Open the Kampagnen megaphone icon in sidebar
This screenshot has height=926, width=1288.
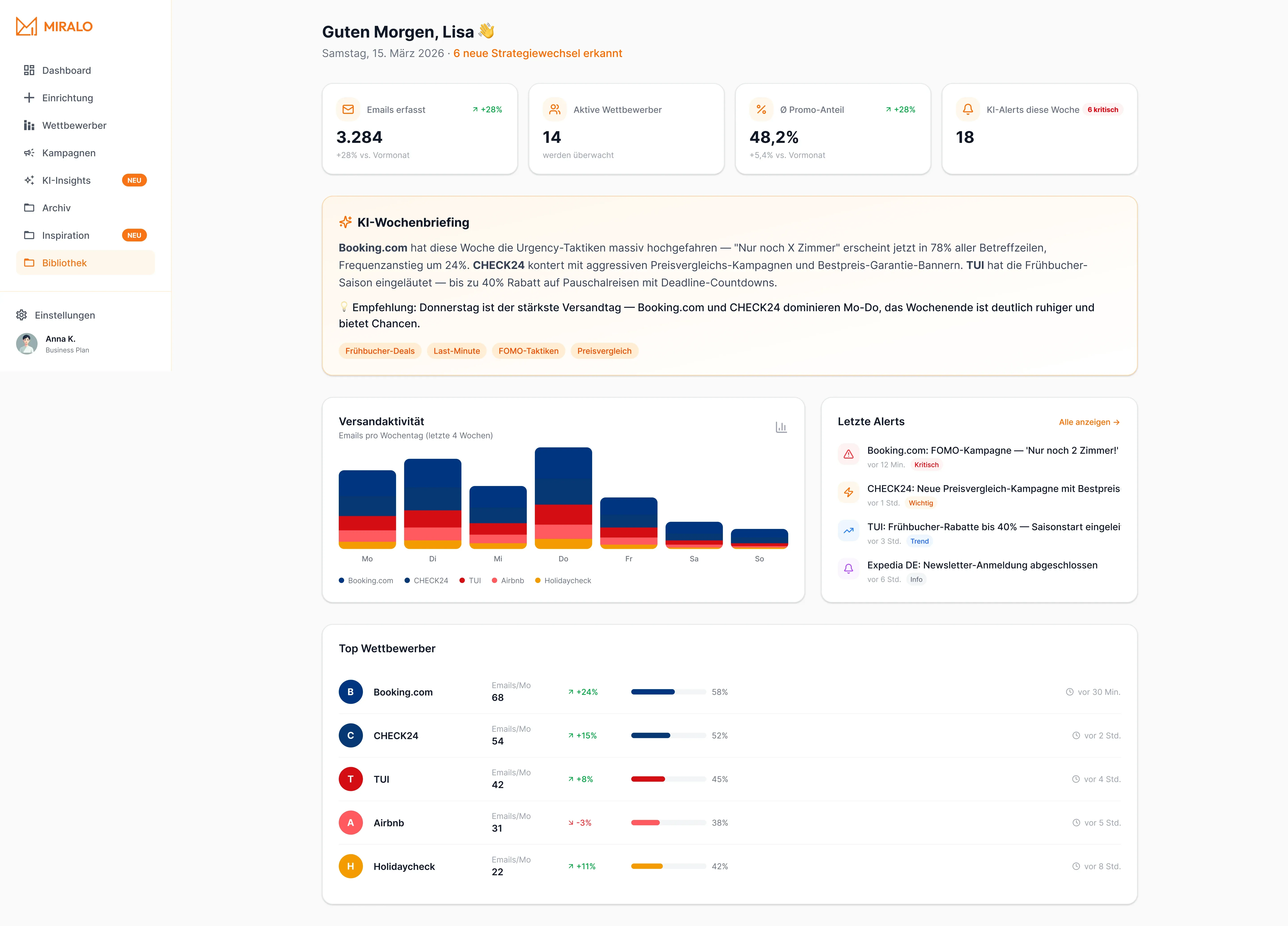click(29, 153)
